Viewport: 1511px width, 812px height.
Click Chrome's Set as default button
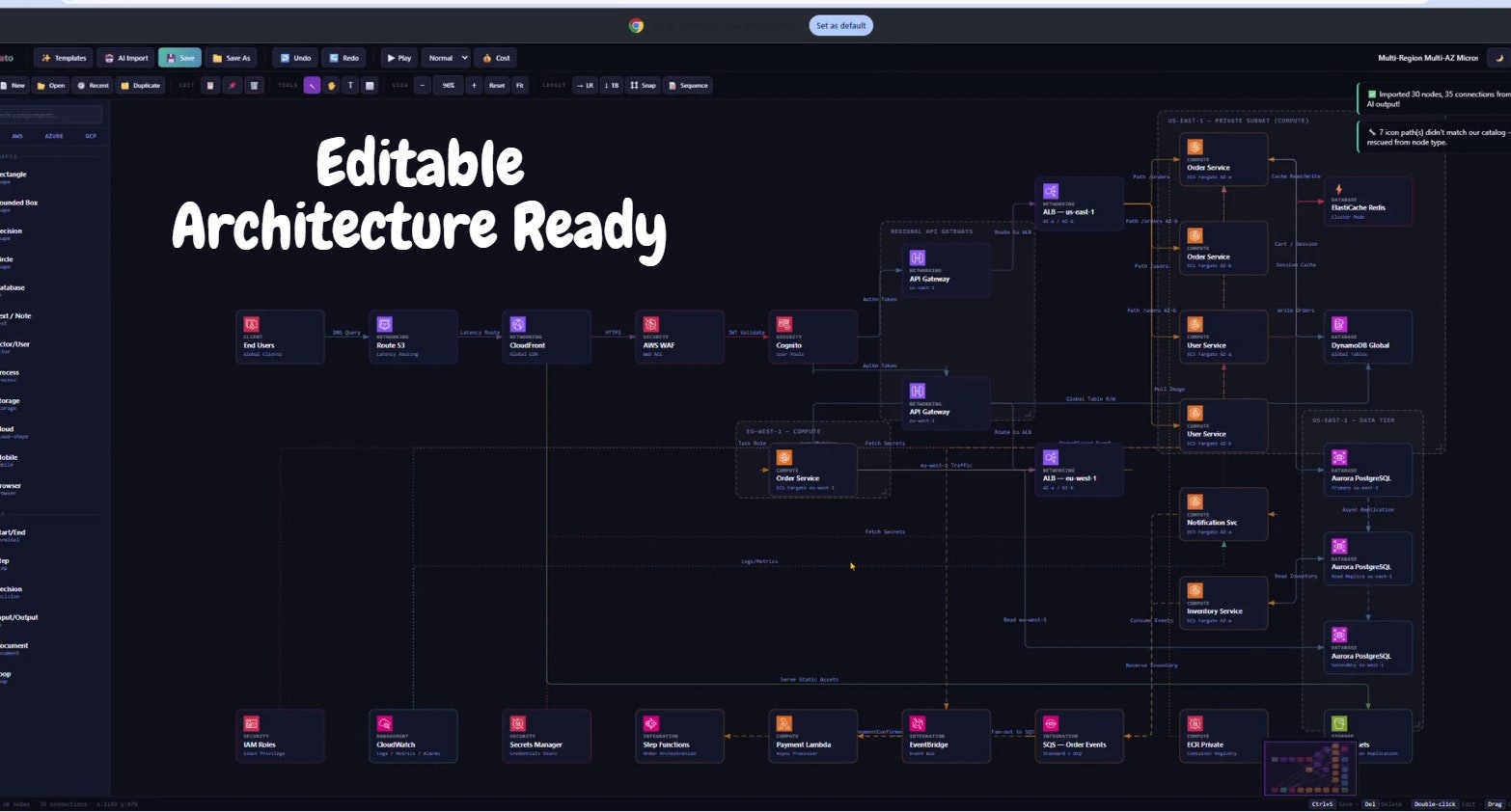point(840,26)
